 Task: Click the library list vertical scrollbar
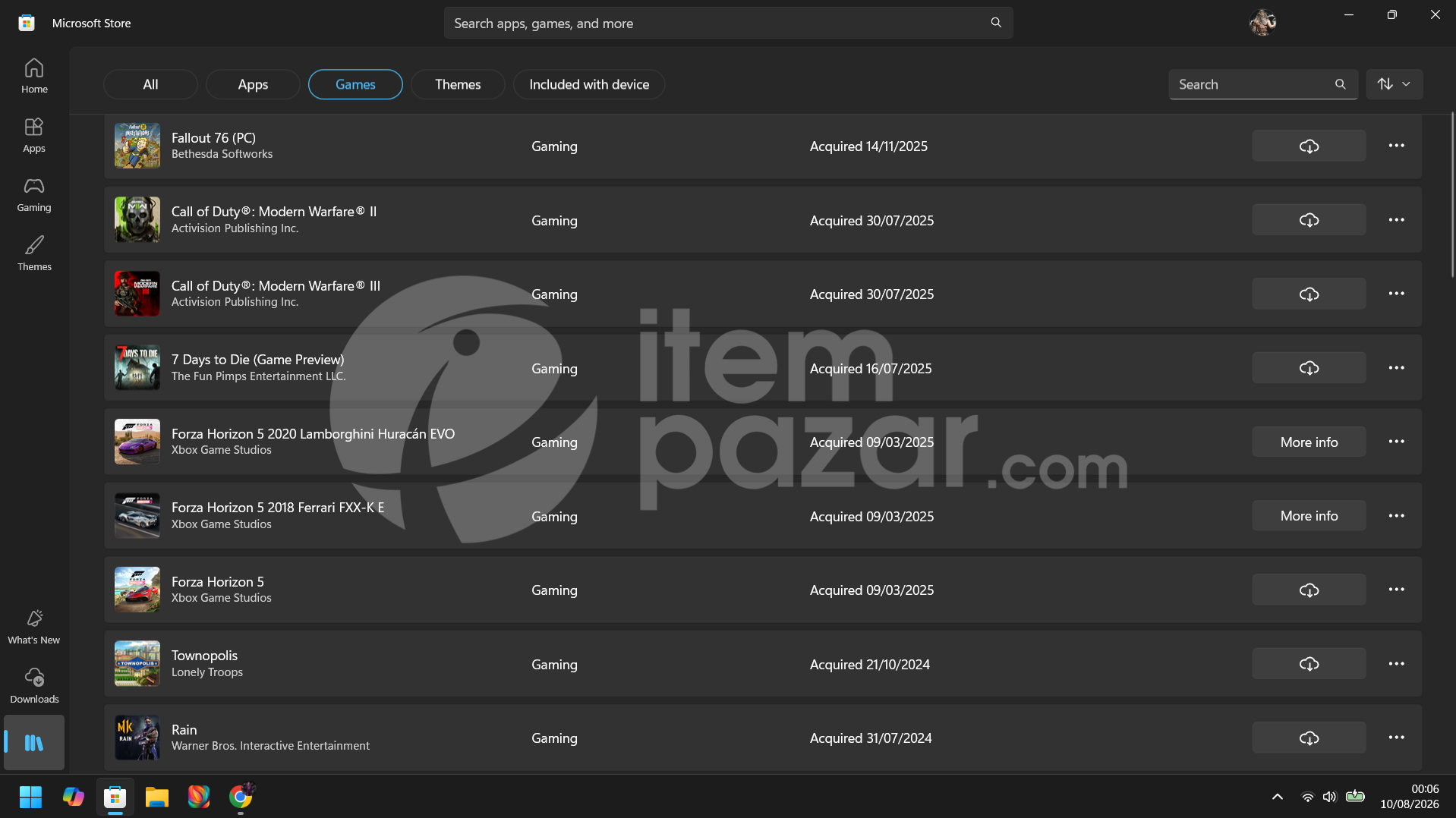(x=1452, y=195)
